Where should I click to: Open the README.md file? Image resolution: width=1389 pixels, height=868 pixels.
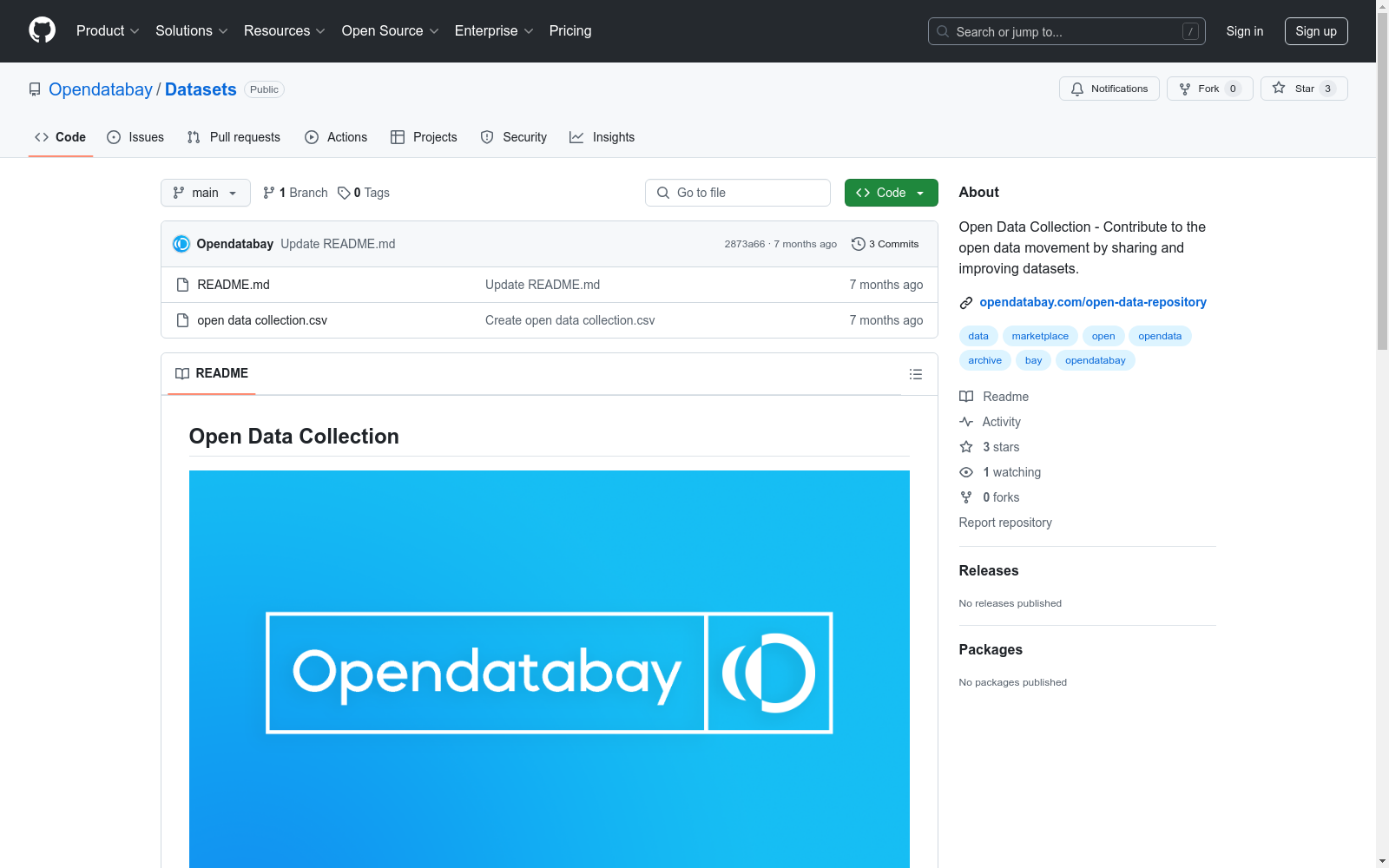point(234,285)
